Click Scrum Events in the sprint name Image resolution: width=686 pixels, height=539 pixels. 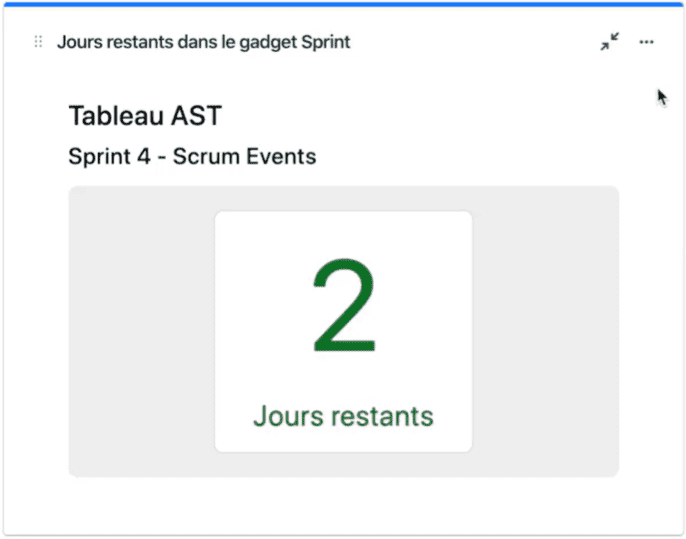pos(244,157)
